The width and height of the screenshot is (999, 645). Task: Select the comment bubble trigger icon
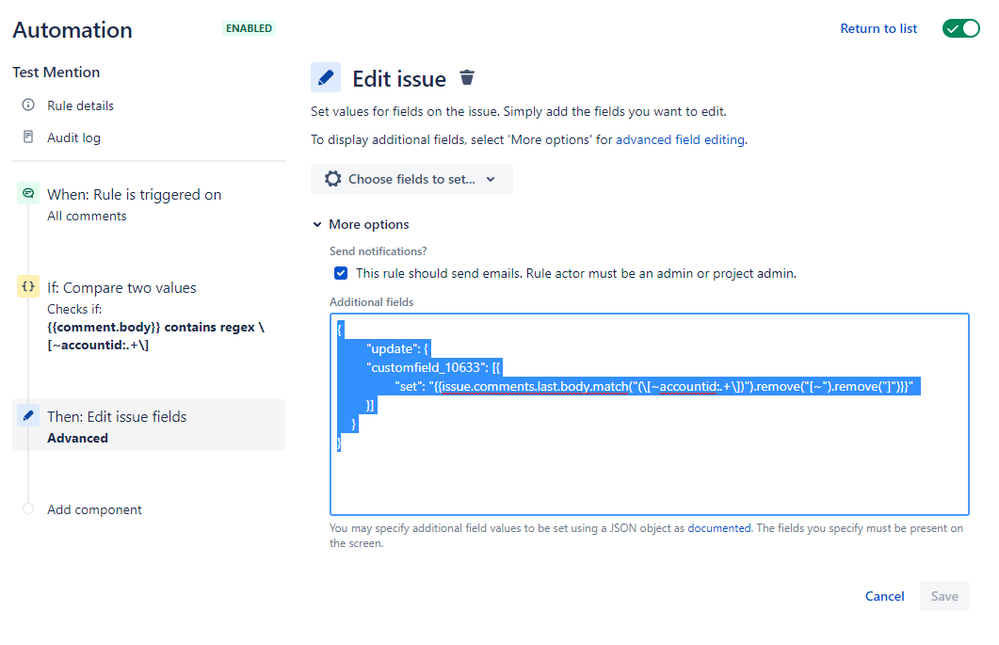[27, 194]
